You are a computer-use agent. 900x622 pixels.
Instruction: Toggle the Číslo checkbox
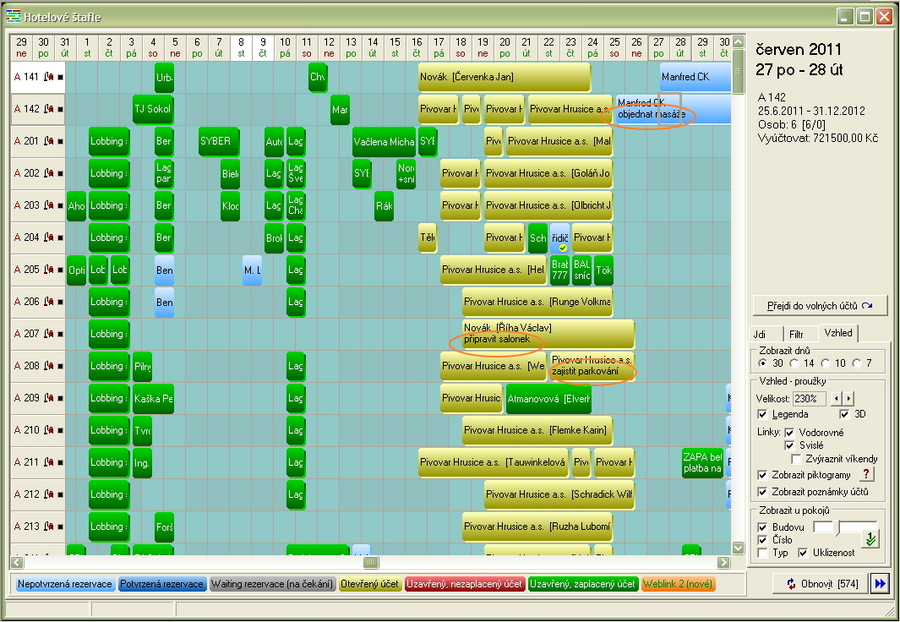(762, 540)
